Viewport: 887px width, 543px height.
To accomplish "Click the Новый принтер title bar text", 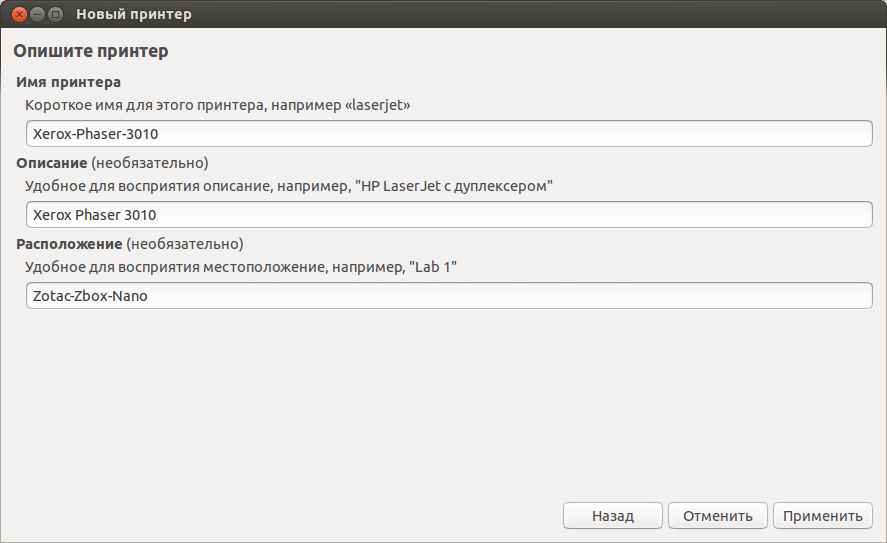I will click(x=134, y=14).
